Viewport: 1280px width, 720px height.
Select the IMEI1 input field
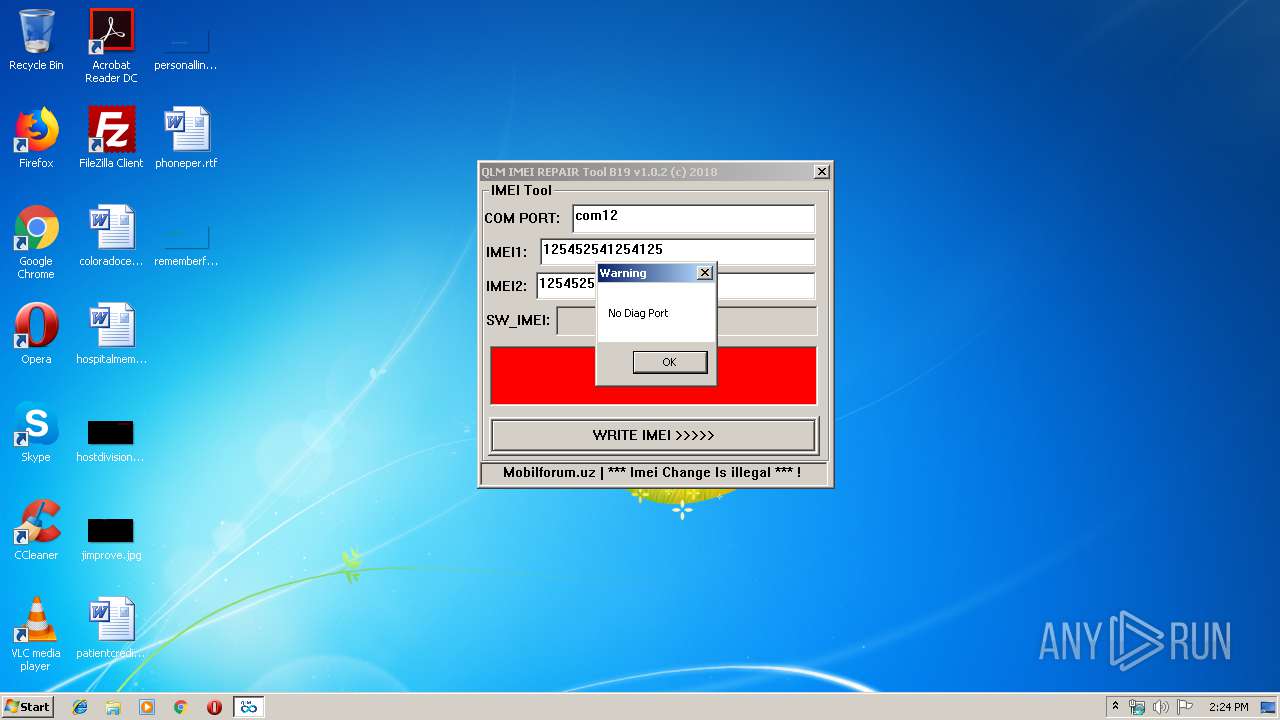(677, 251)
